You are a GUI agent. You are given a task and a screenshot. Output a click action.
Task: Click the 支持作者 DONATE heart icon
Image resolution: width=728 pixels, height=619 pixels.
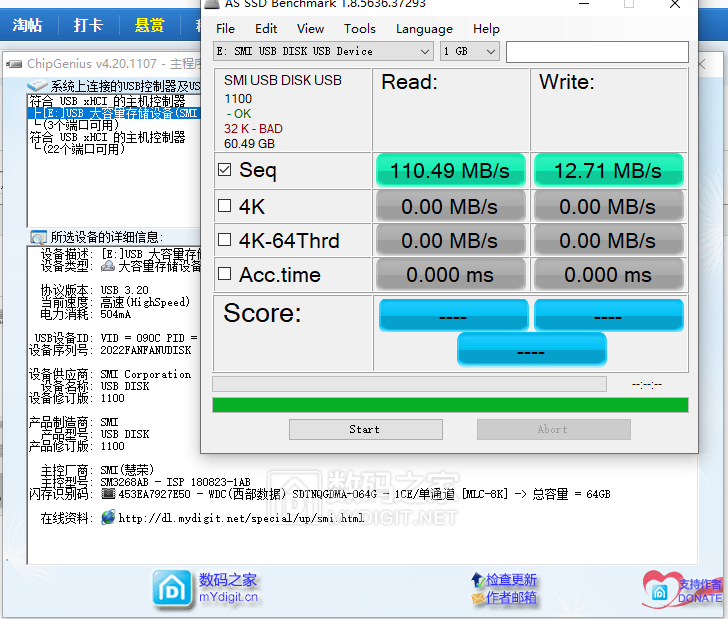tap(660, 589)
